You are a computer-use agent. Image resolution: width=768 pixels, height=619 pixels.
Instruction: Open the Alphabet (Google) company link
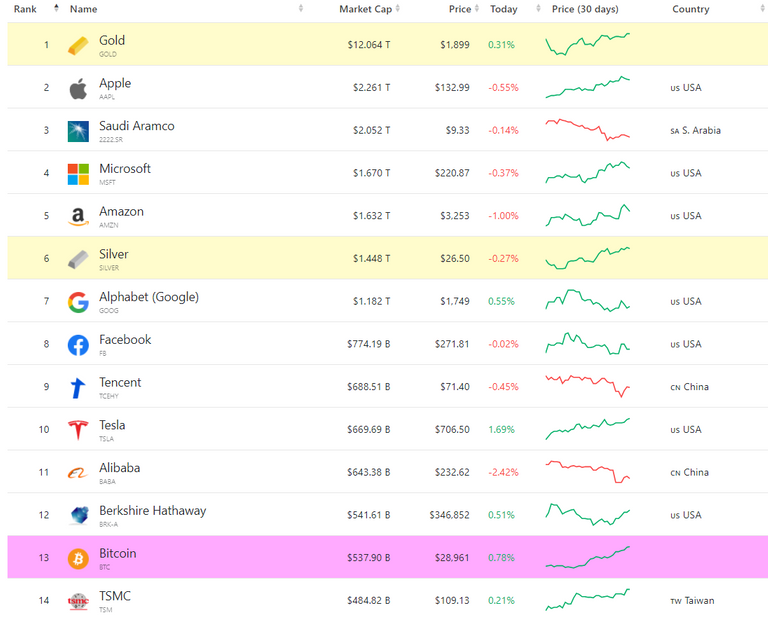coord(149,297)
